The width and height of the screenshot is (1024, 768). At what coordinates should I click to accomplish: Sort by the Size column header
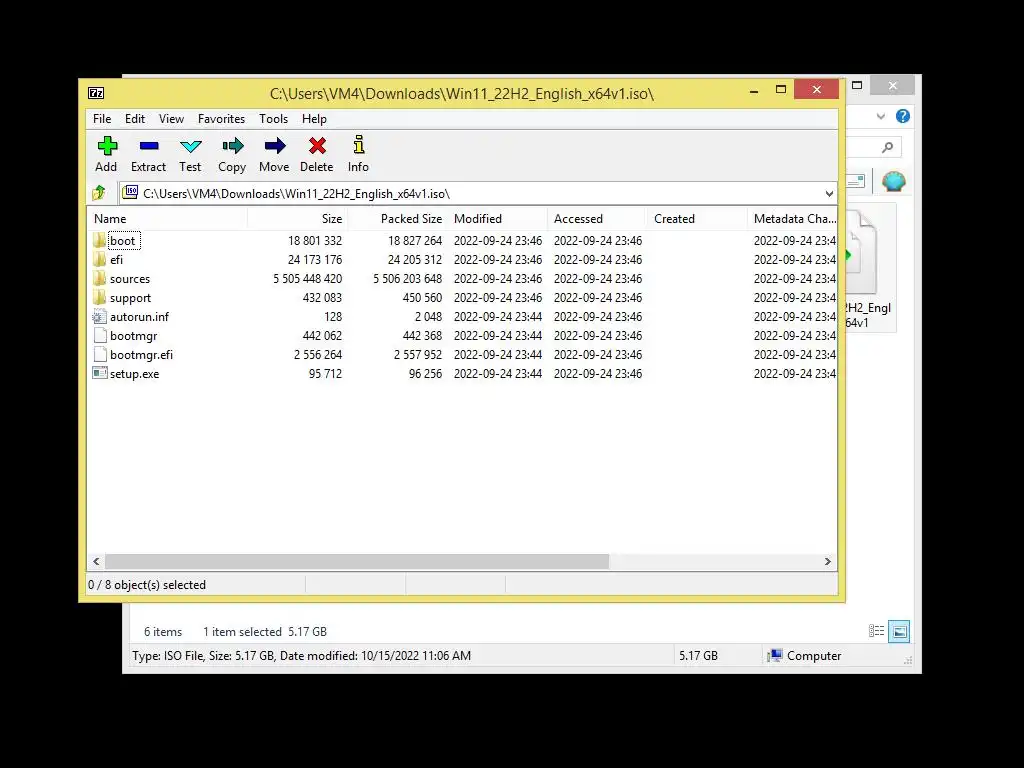click(x=298, y=219)
